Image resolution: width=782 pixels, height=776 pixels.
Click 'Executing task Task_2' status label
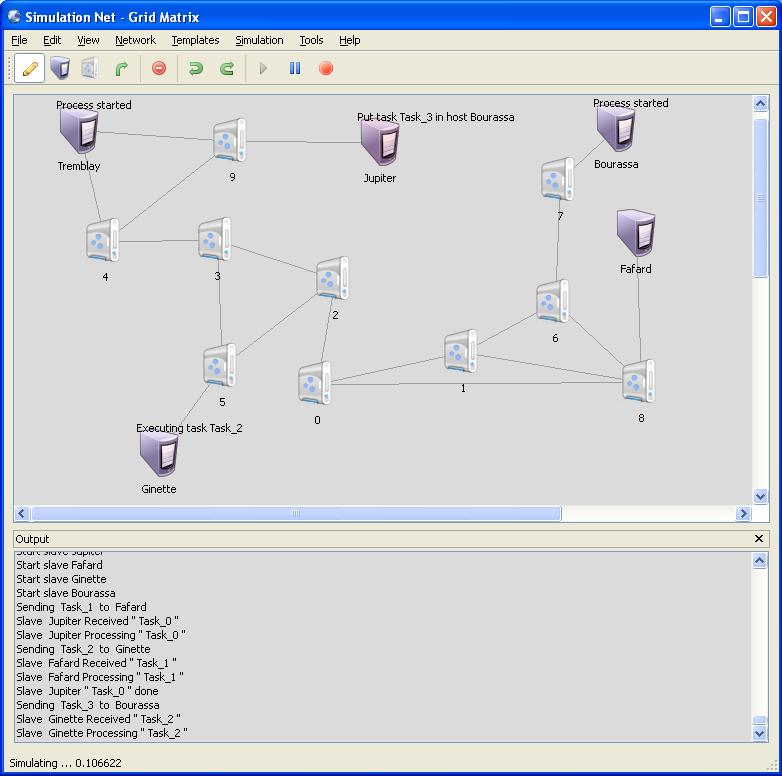point(189,428)
